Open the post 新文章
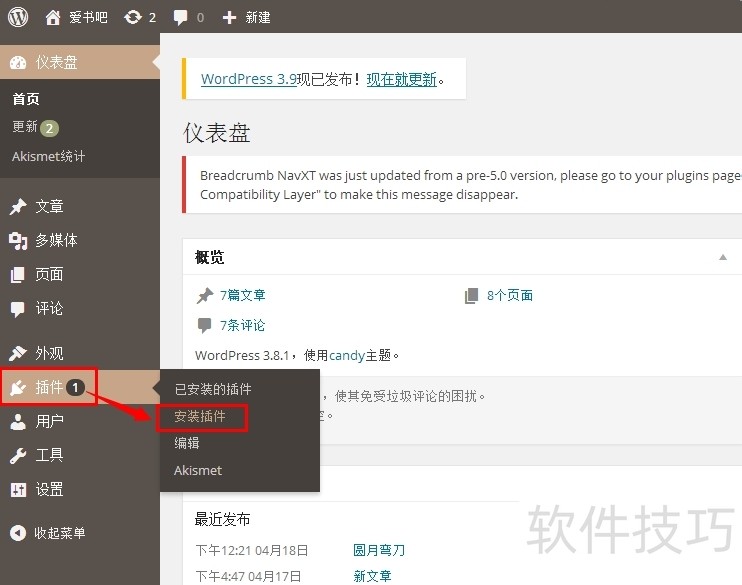 [x=372, y=576]
